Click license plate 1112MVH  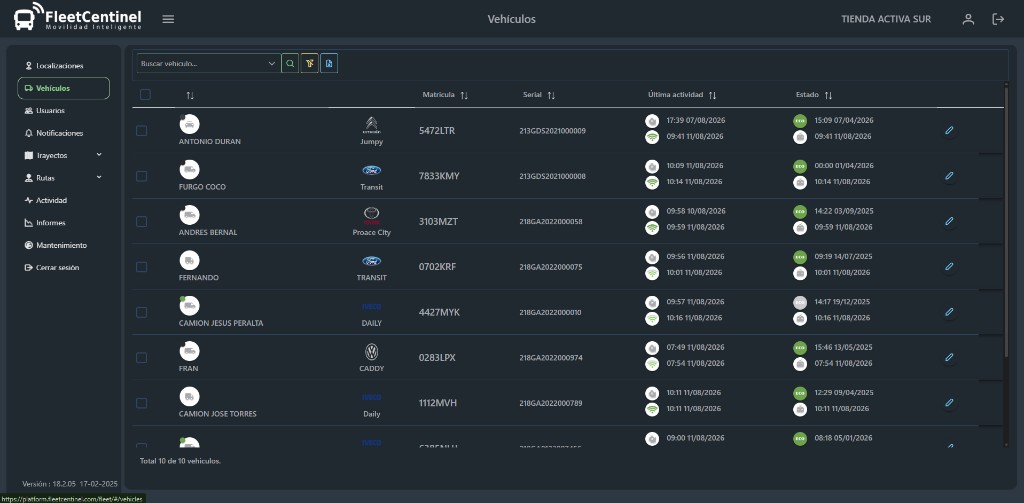(x=438, y=403)
